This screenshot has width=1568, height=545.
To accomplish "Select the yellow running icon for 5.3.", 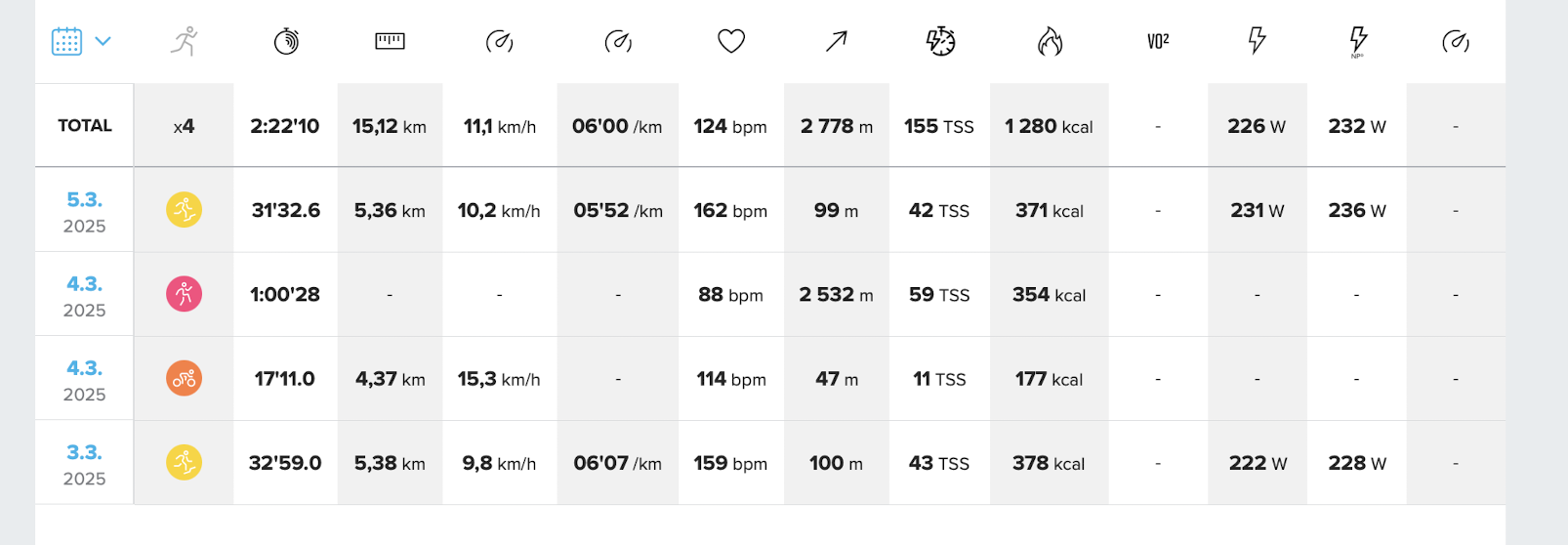I will click(184, 210).
